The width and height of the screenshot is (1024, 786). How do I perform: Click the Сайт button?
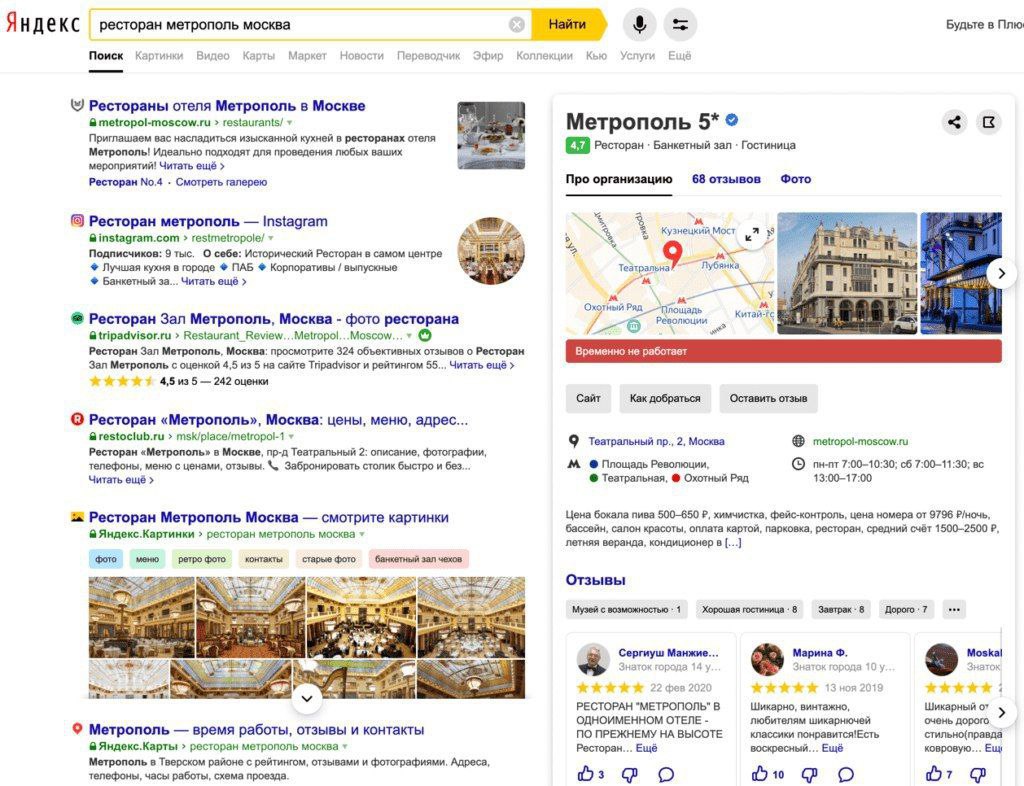click(x=588, y=398)
